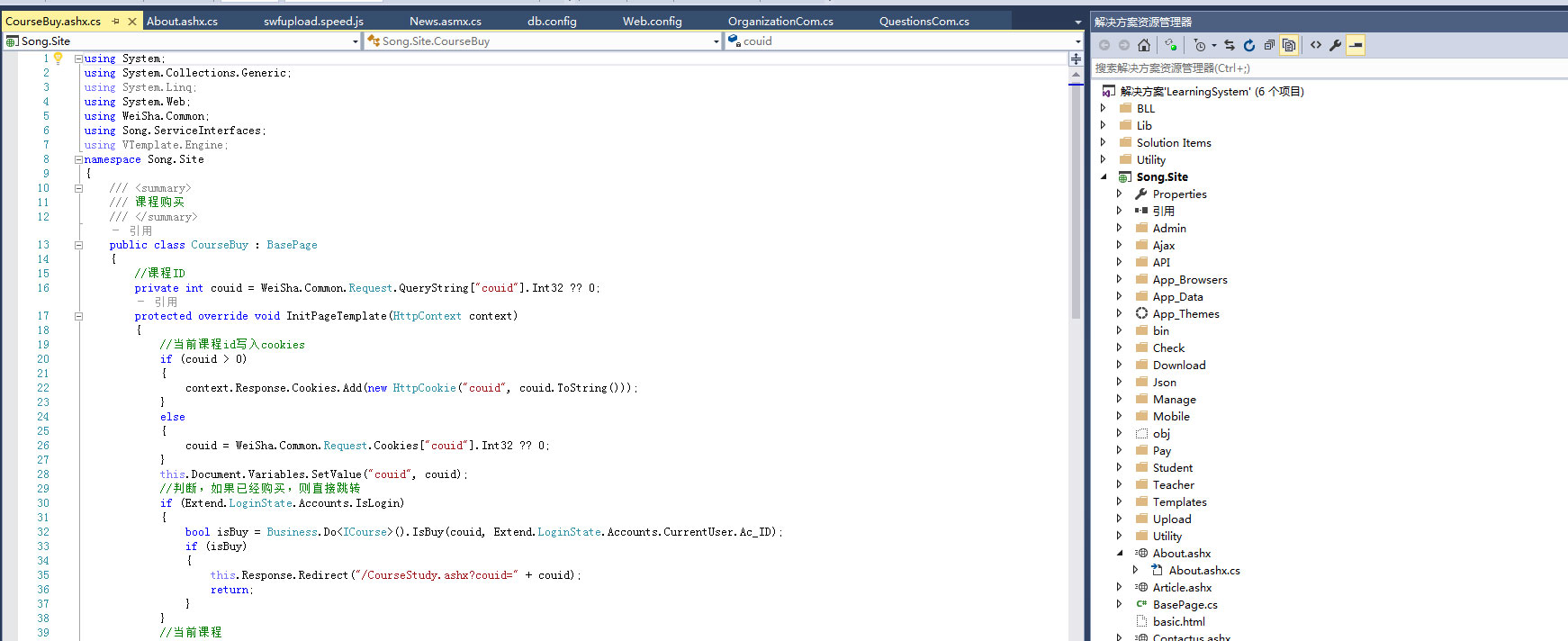Viewport: 1568px width, 641px height.
Task: Click the Home icon in Solution Explorer
Action: coord(1143,45)
